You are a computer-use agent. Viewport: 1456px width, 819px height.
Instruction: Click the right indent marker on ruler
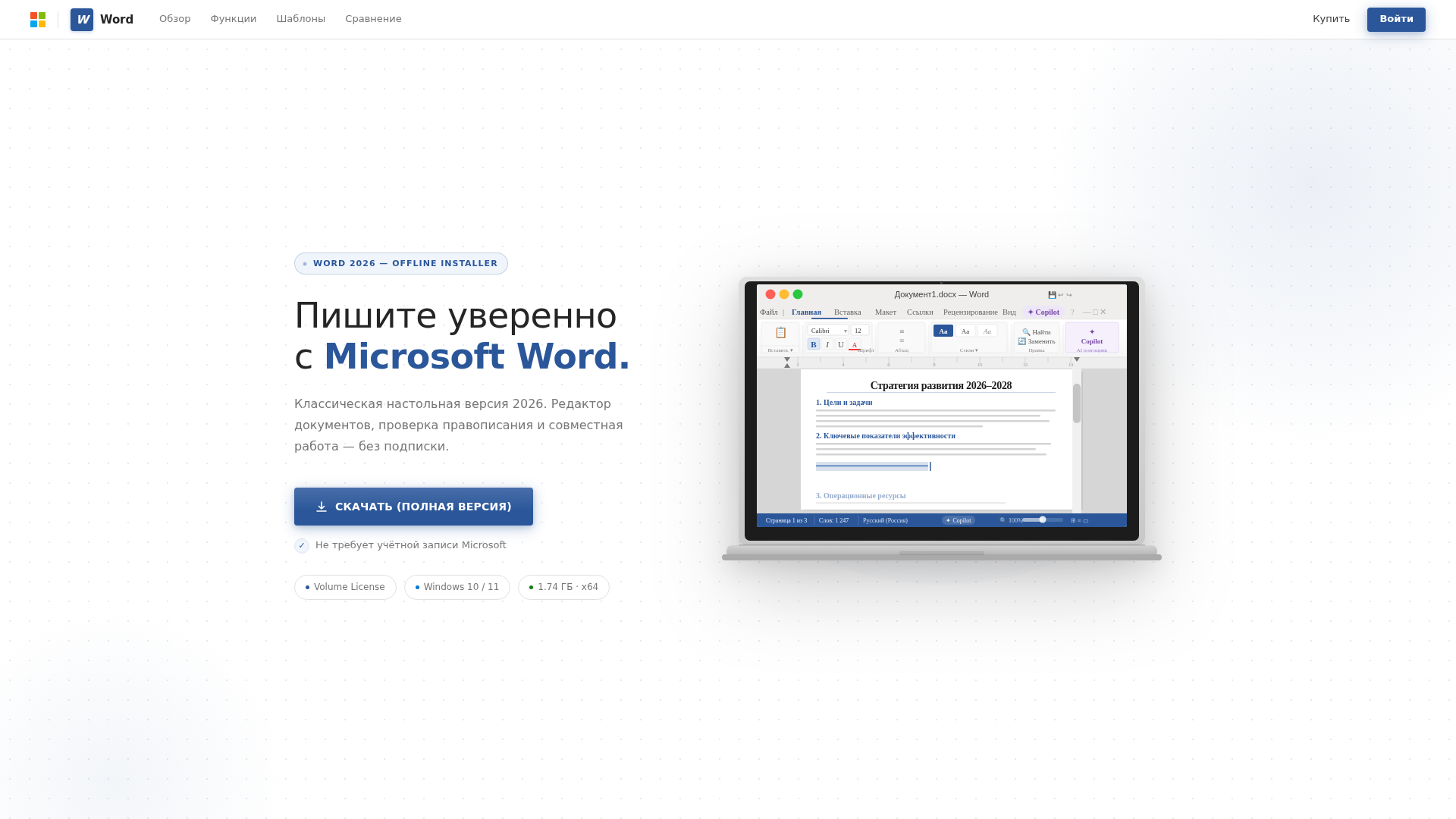pyautogui.click(x=1077, y=360)
